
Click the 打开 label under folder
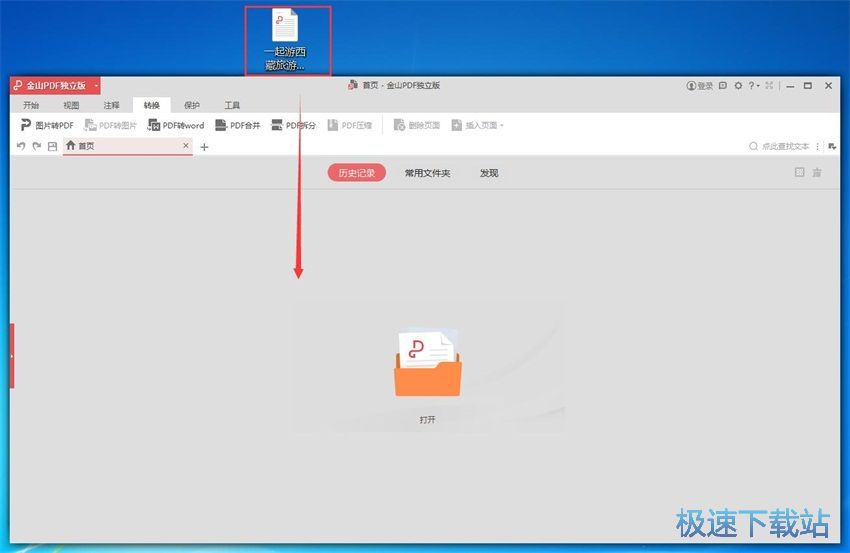coord(427,420)
